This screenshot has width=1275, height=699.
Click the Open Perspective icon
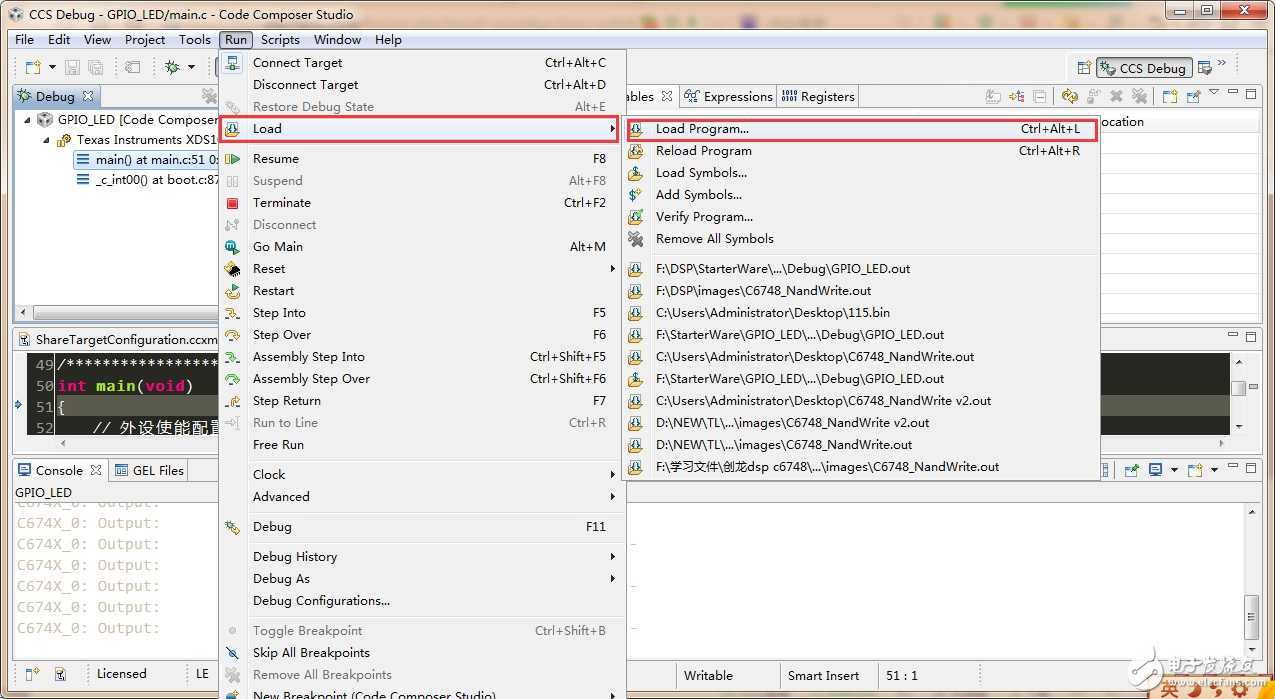[x=1084, y=68]
